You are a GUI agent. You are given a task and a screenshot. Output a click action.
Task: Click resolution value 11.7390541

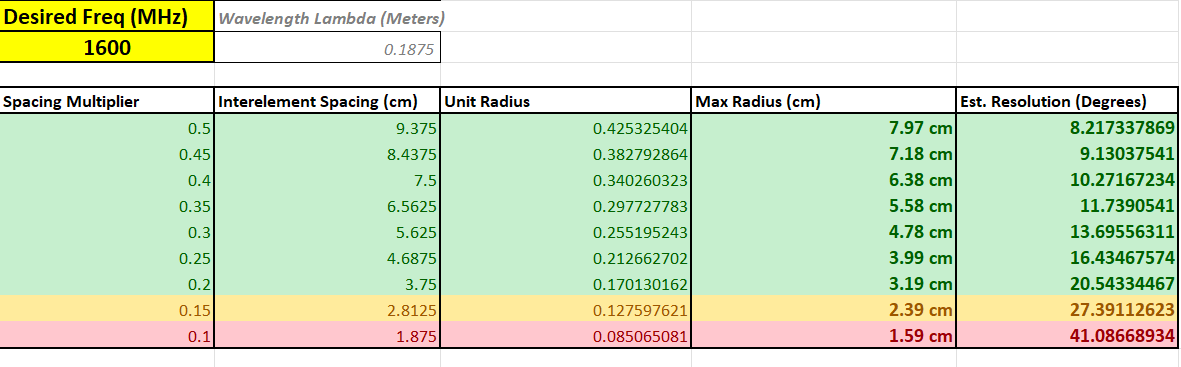(1067, 206)
